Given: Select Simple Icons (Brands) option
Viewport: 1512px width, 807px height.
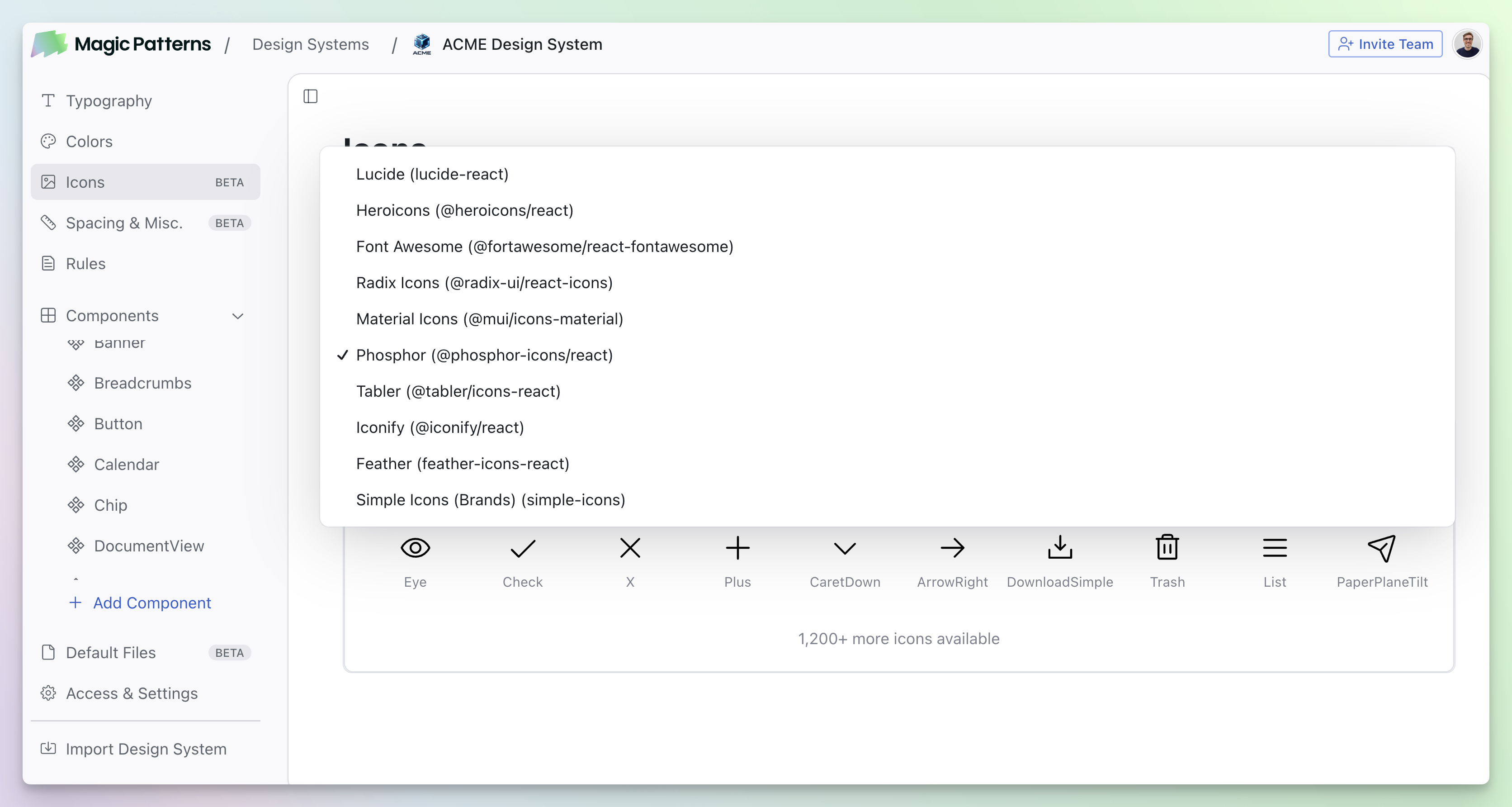Looking at the screenshot, I should 490,499.
